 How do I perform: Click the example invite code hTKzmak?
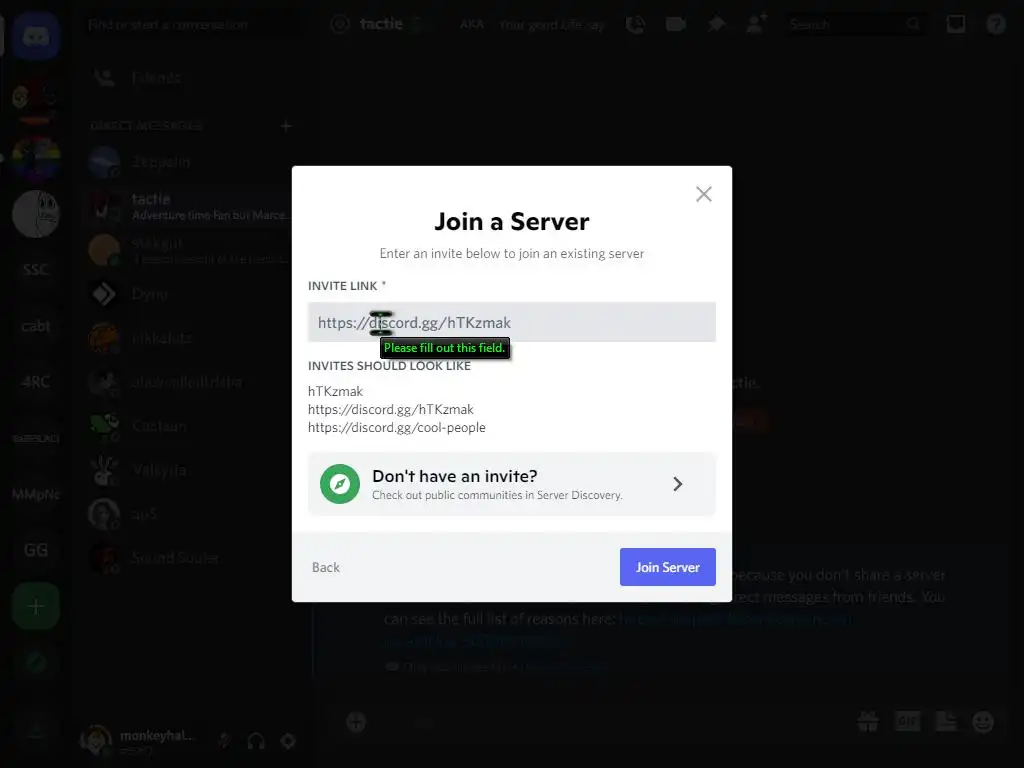pos(335,391)
